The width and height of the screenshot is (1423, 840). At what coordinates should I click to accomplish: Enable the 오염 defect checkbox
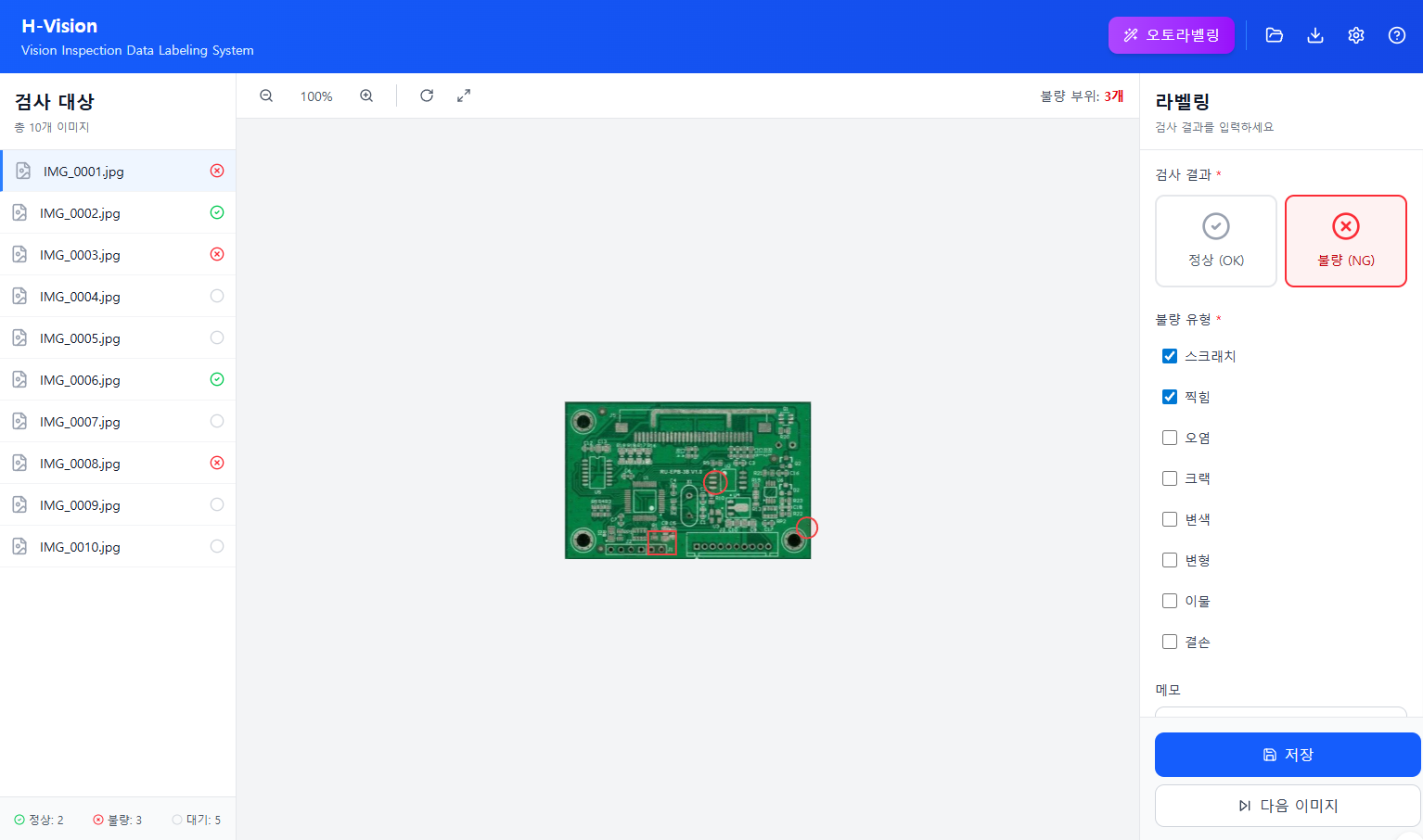(1170, 438)
